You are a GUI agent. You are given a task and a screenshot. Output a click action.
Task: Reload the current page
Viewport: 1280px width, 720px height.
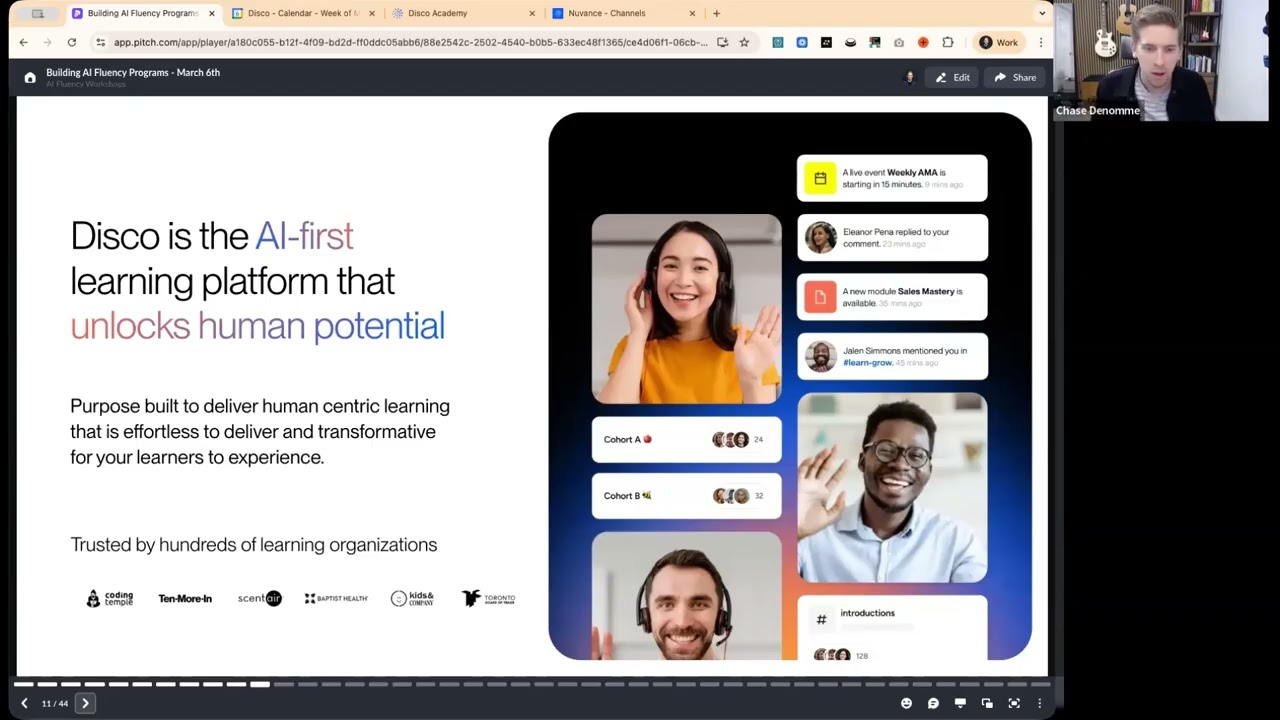[x=72, y=42]
